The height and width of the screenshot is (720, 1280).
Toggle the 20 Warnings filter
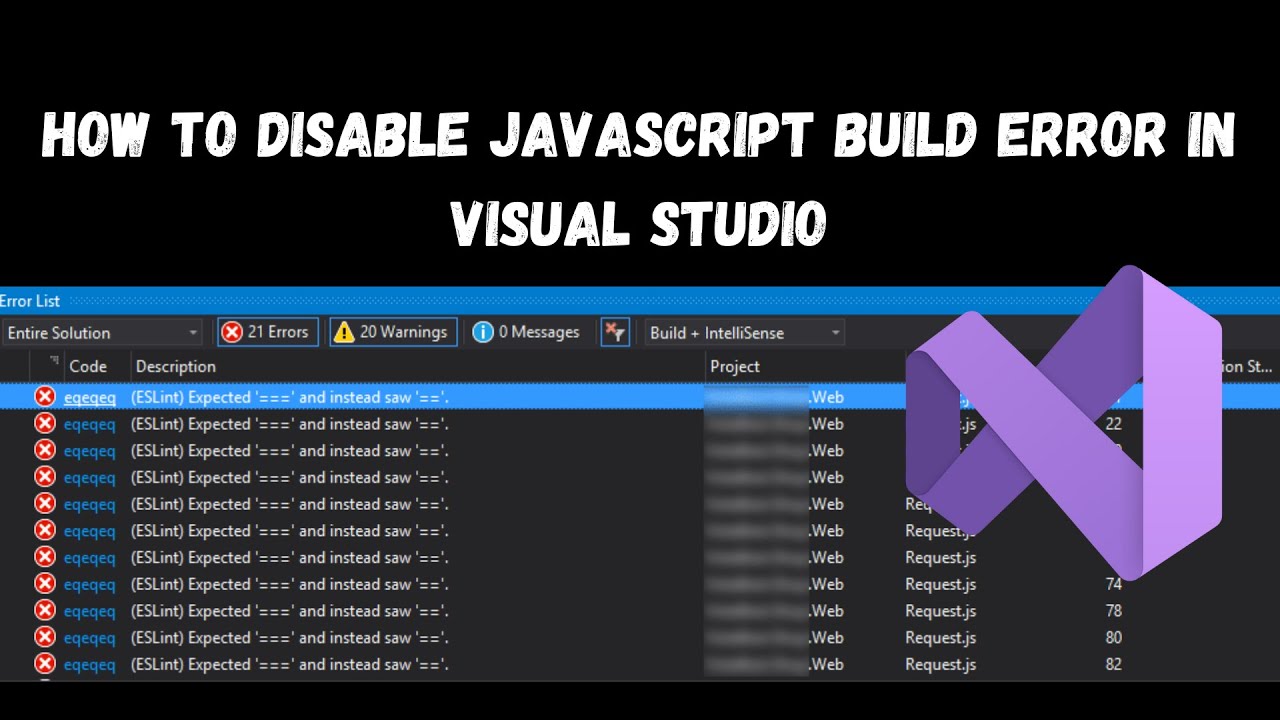tap(394, 332)
